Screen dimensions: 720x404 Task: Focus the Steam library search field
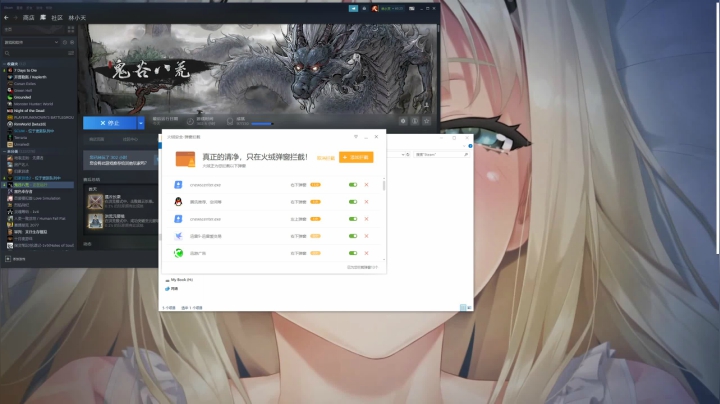tap(34, 53)
